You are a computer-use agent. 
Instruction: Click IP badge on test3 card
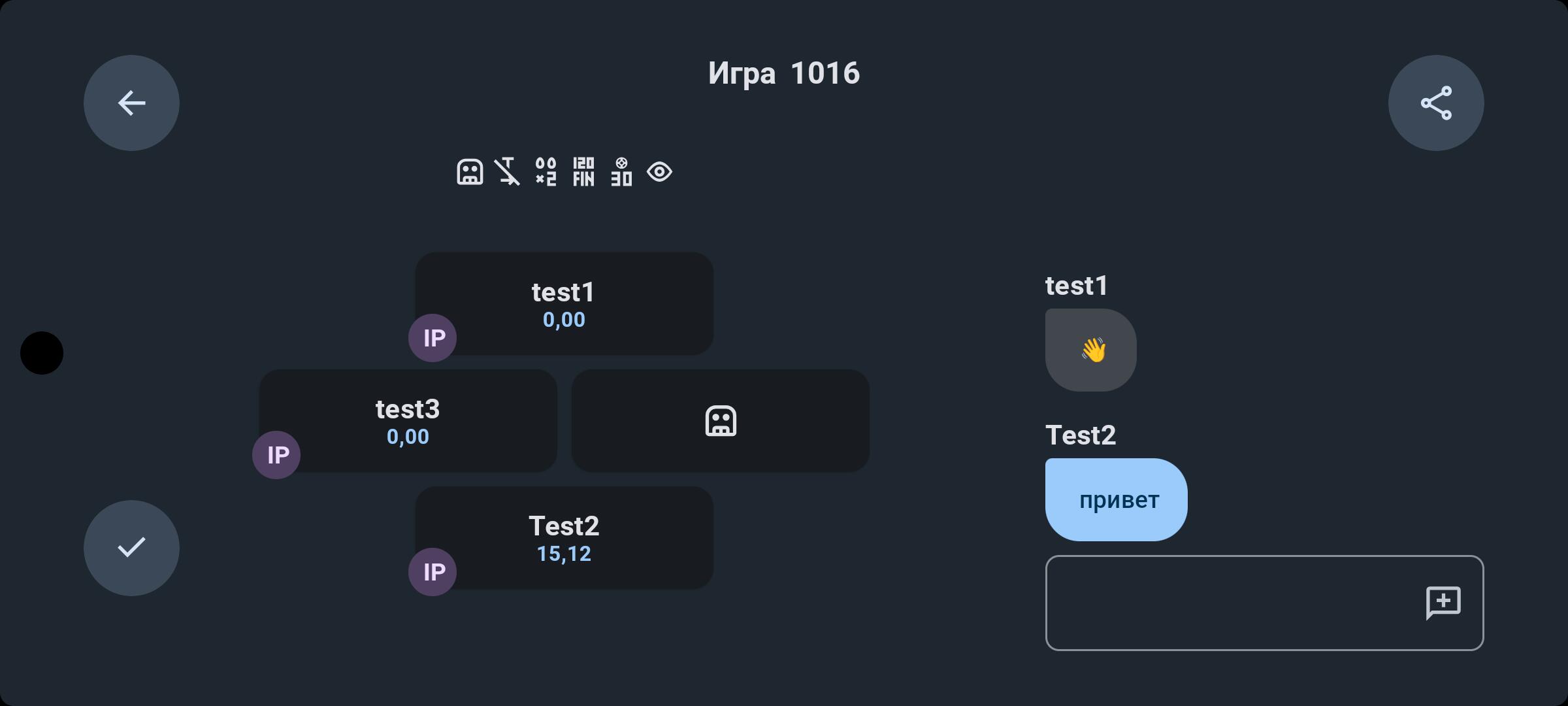tap(276, 455)
